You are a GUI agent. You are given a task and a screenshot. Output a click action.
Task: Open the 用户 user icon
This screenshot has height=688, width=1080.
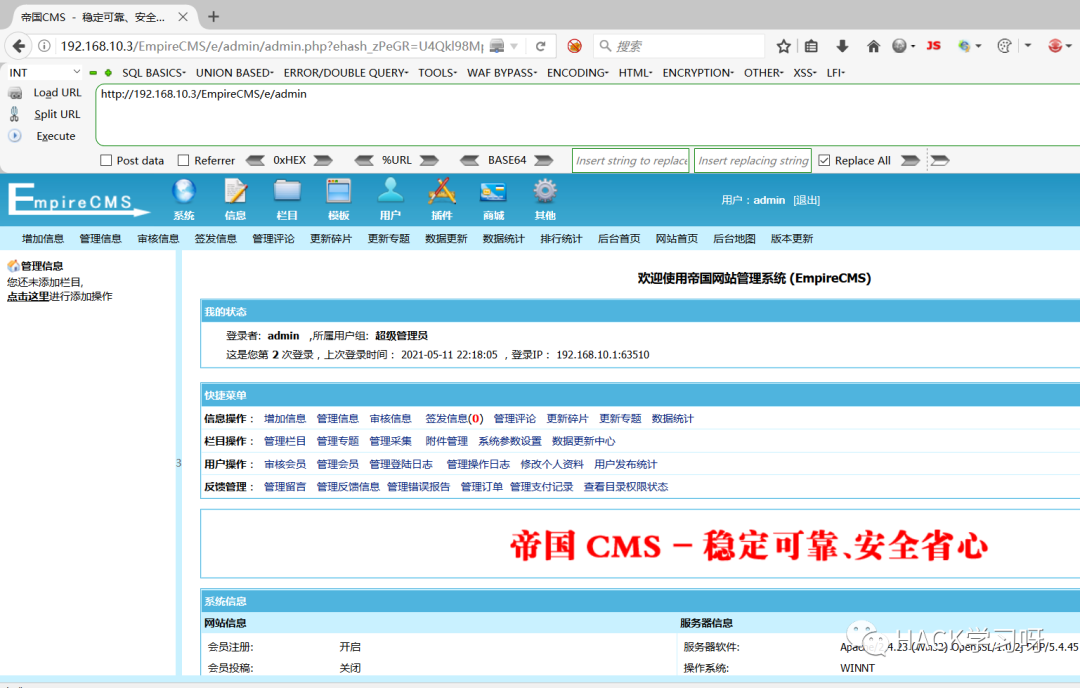click(390, 200)
